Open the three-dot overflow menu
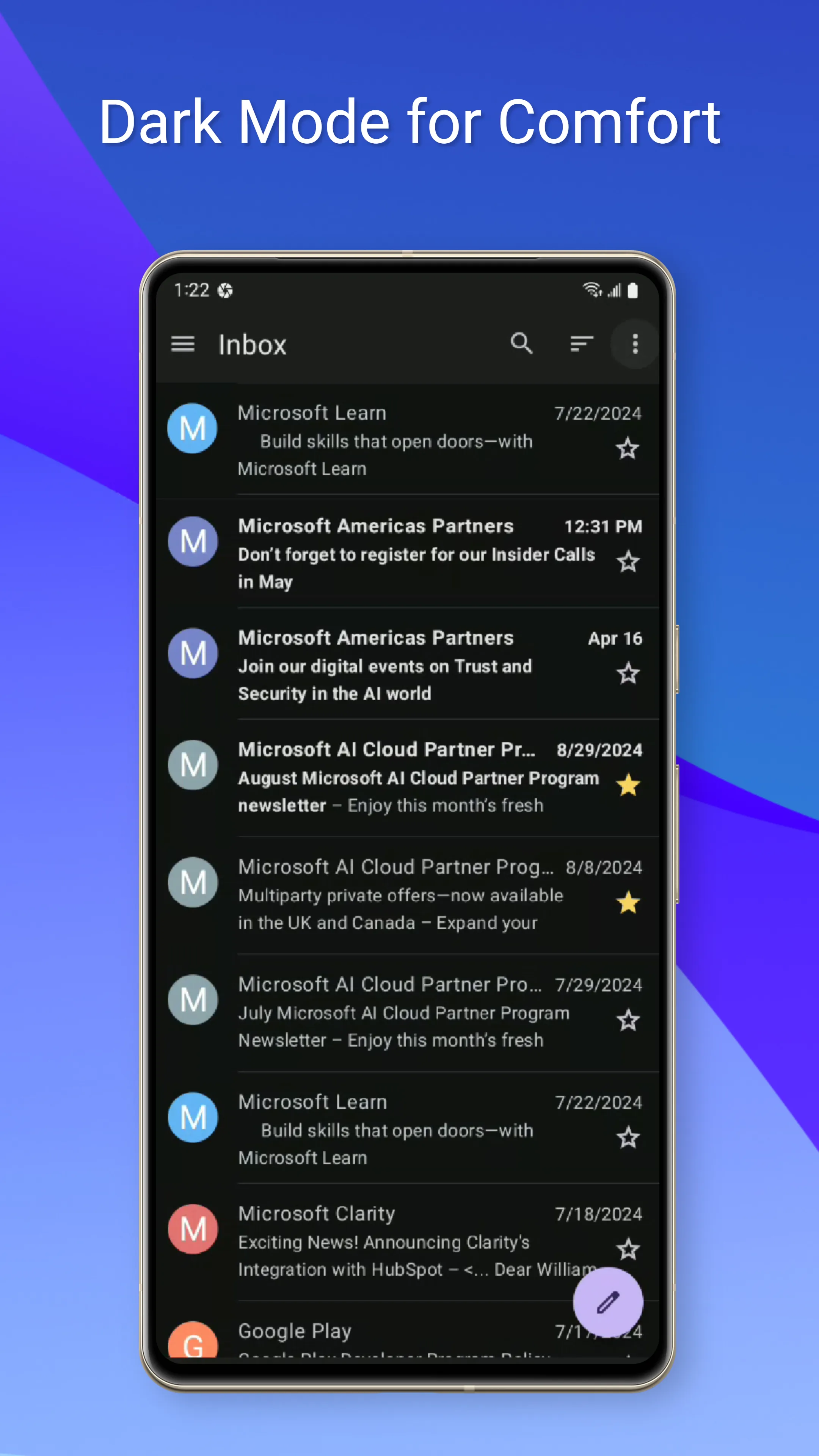This screenshot has height=1456, width=819. click(635, 344)
